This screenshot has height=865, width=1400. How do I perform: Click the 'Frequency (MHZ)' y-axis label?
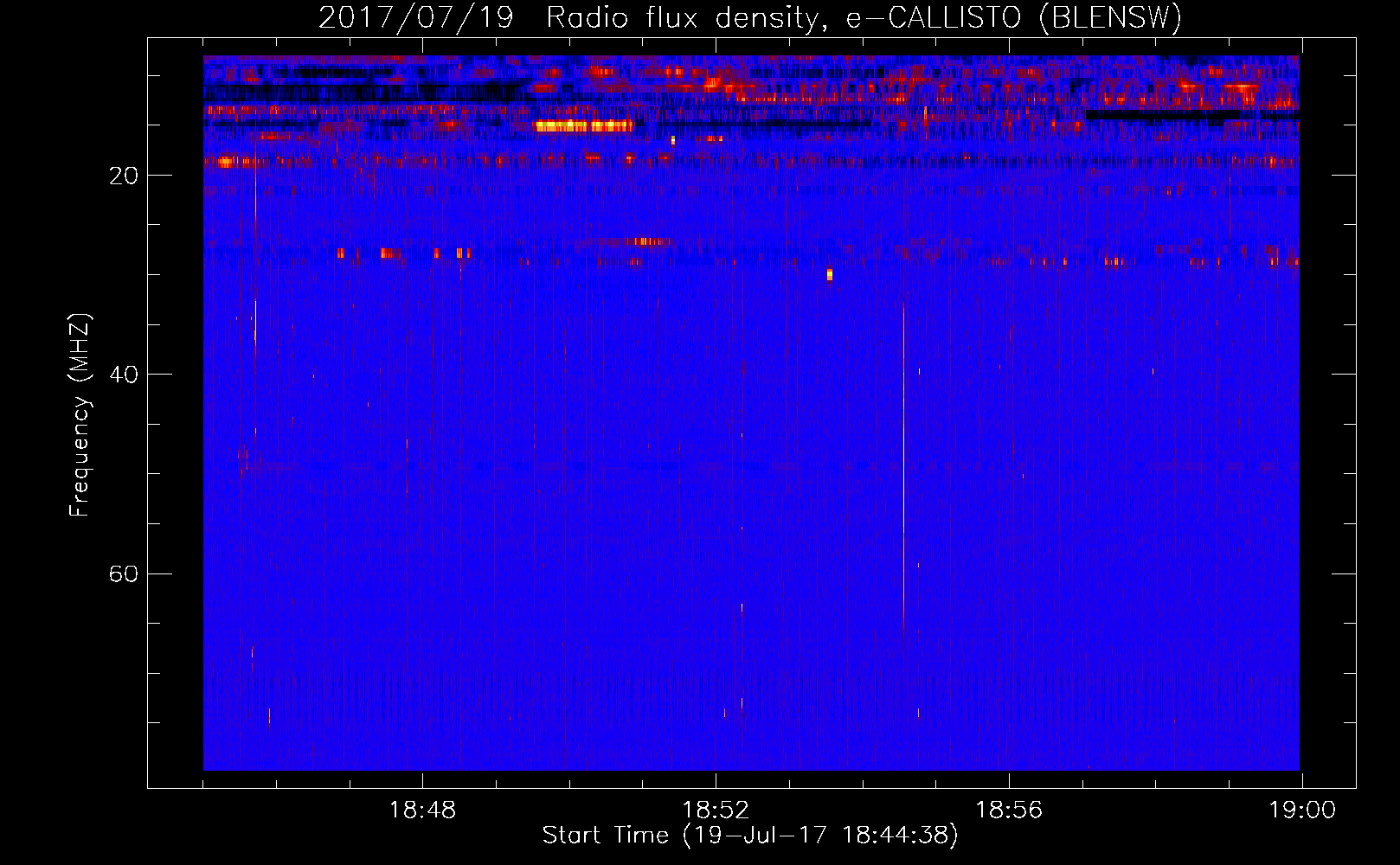[x=80, y=415]
